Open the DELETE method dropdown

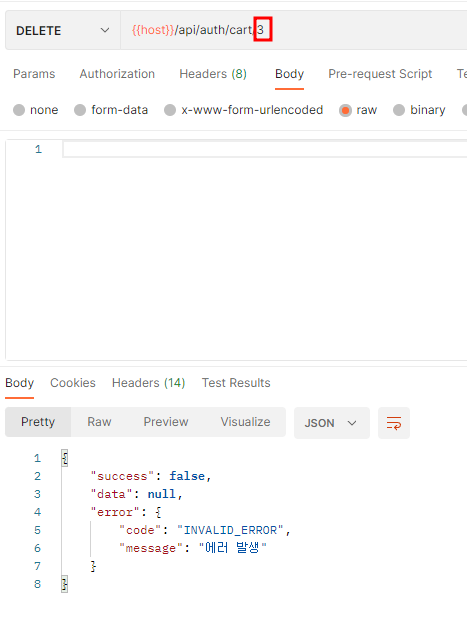[63, 31]
